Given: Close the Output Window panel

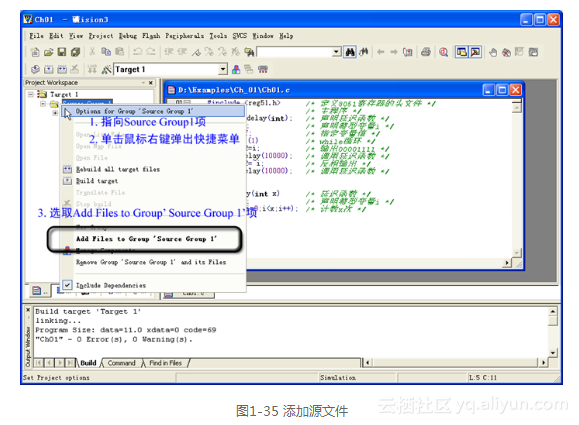Looking at the screenshot, I should click(28, 309).
